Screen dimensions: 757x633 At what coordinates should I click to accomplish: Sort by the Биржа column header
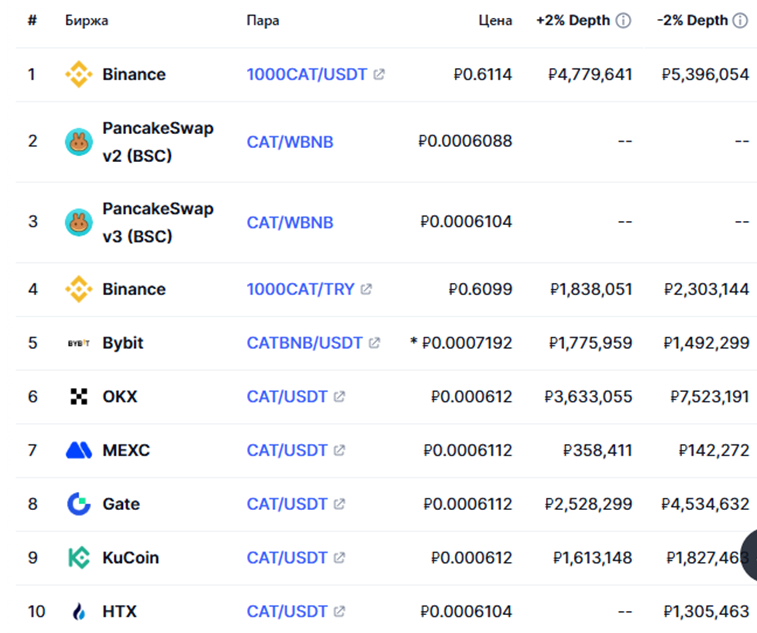click(x=86, y=21)
